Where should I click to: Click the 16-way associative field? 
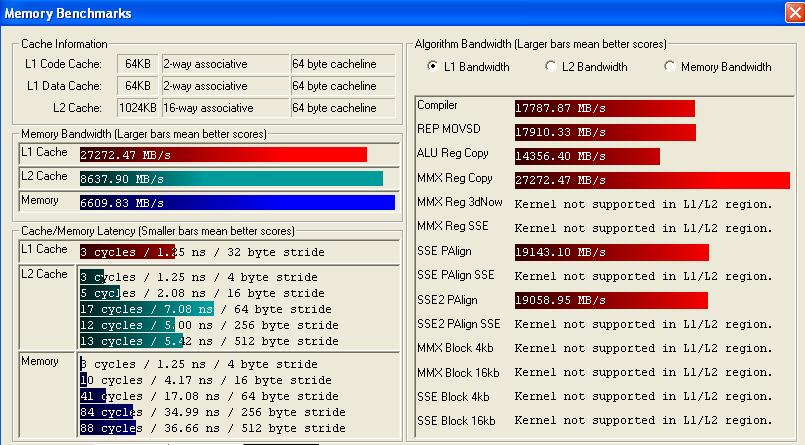coord(225,108)
